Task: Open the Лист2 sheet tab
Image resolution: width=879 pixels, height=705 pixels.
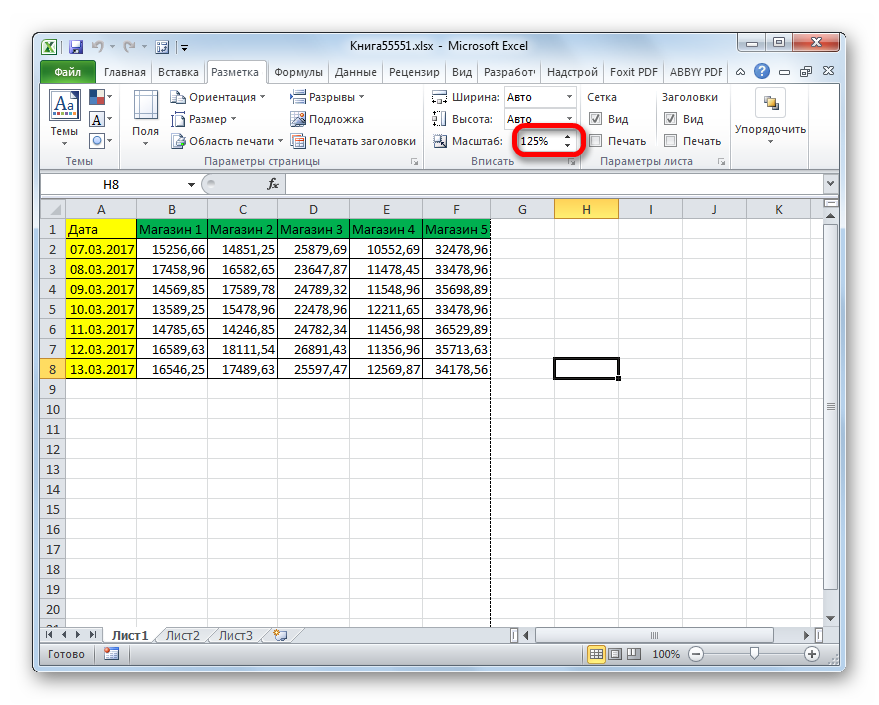Action: click(x=183, y=636)
